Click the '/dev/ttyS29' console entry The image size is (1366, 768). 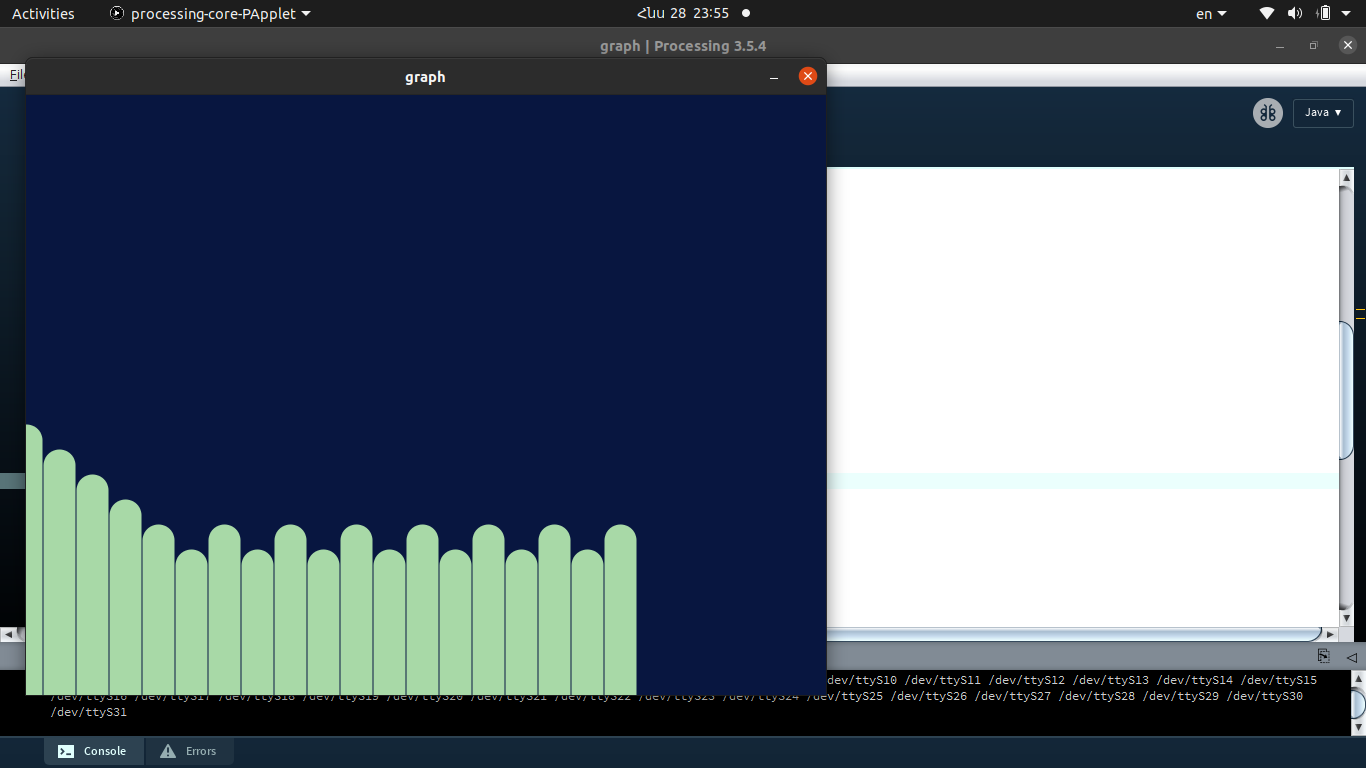pyautogui.click(x=1181, y=696)
